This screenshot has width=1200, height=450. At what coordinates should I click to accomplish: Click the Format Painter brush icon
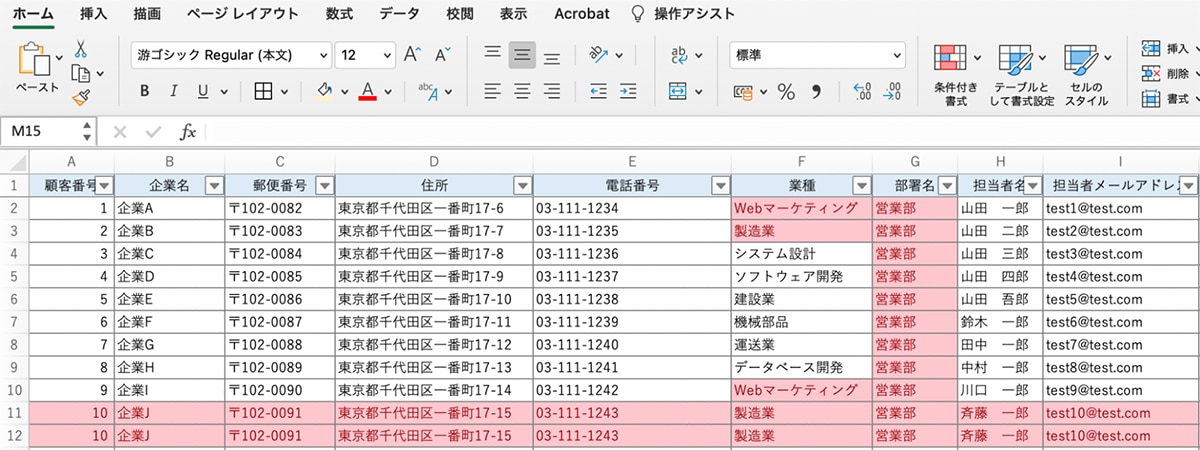(81, 98)
